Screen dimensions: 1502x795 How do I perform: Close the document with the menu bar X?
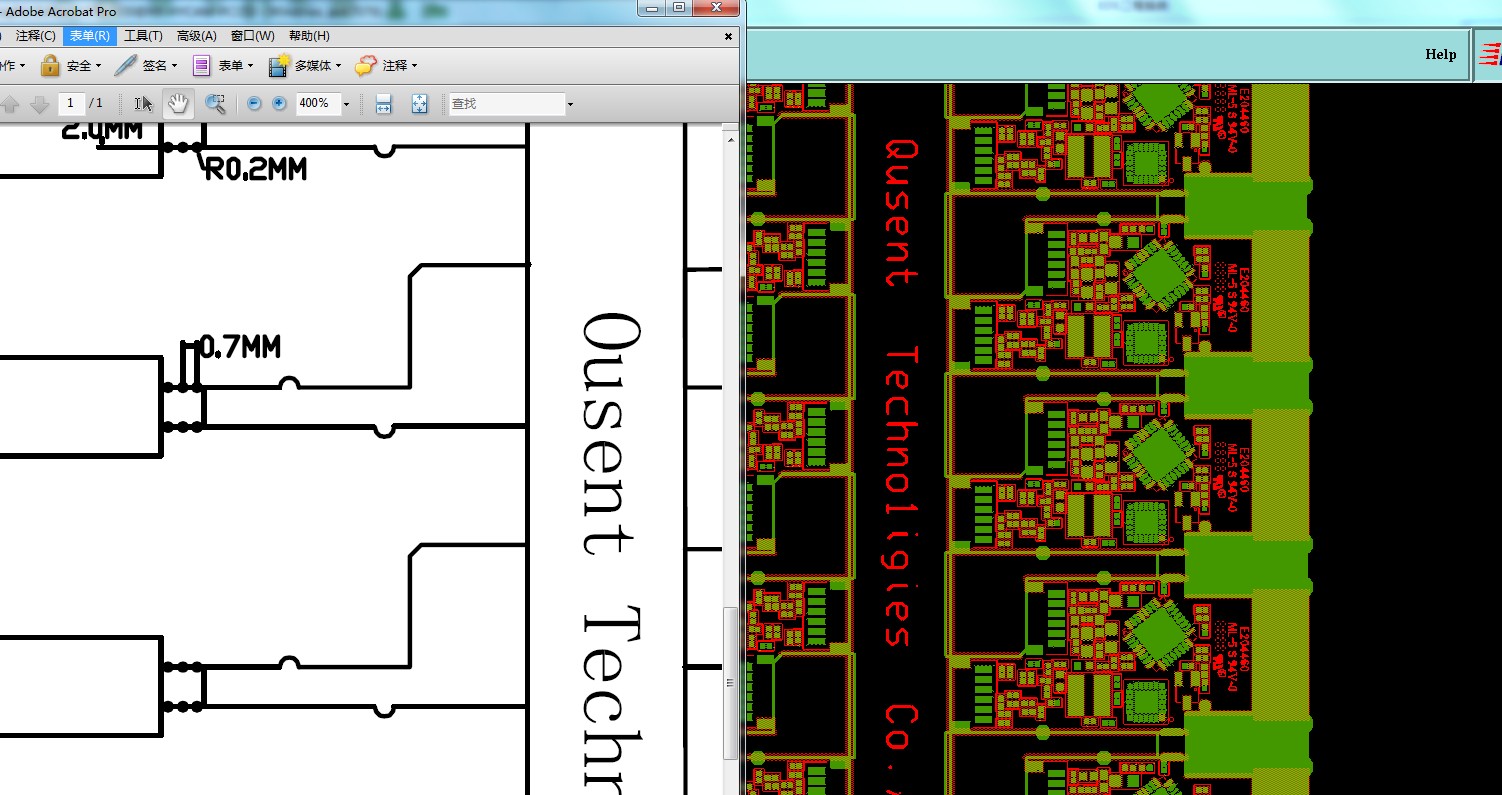point(728,37)
